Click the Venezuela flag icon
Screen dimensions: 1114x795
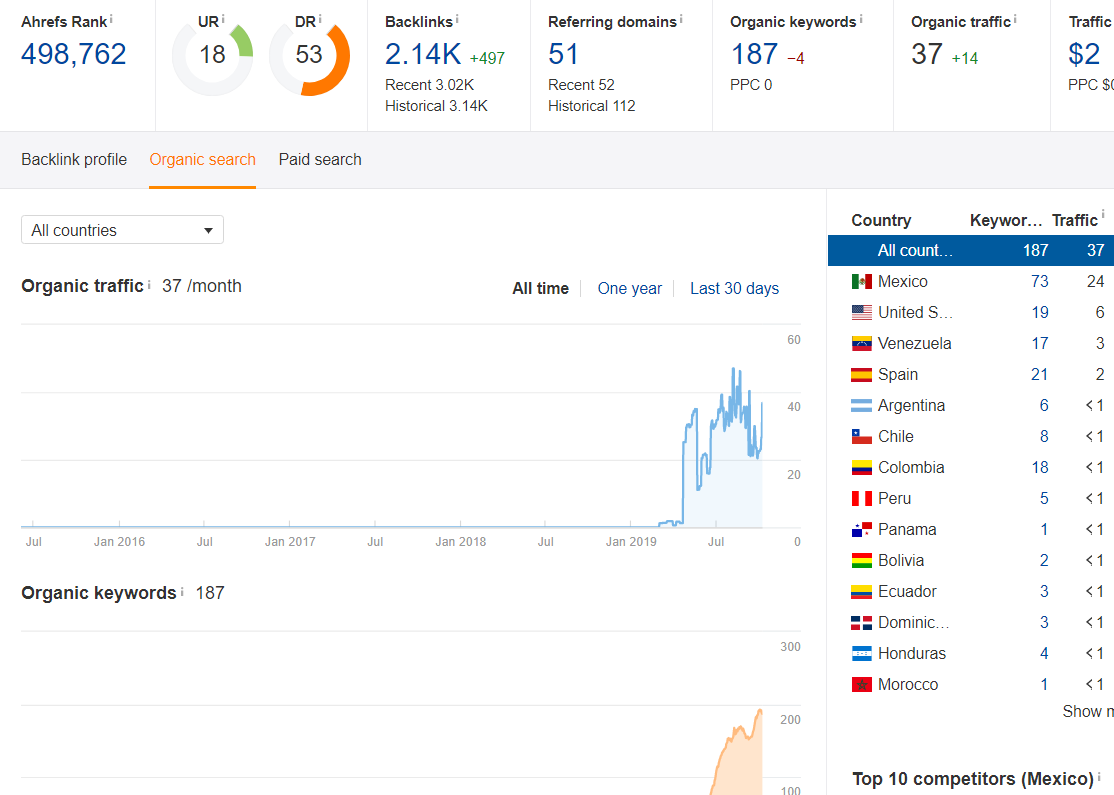[x=861, y=343]
